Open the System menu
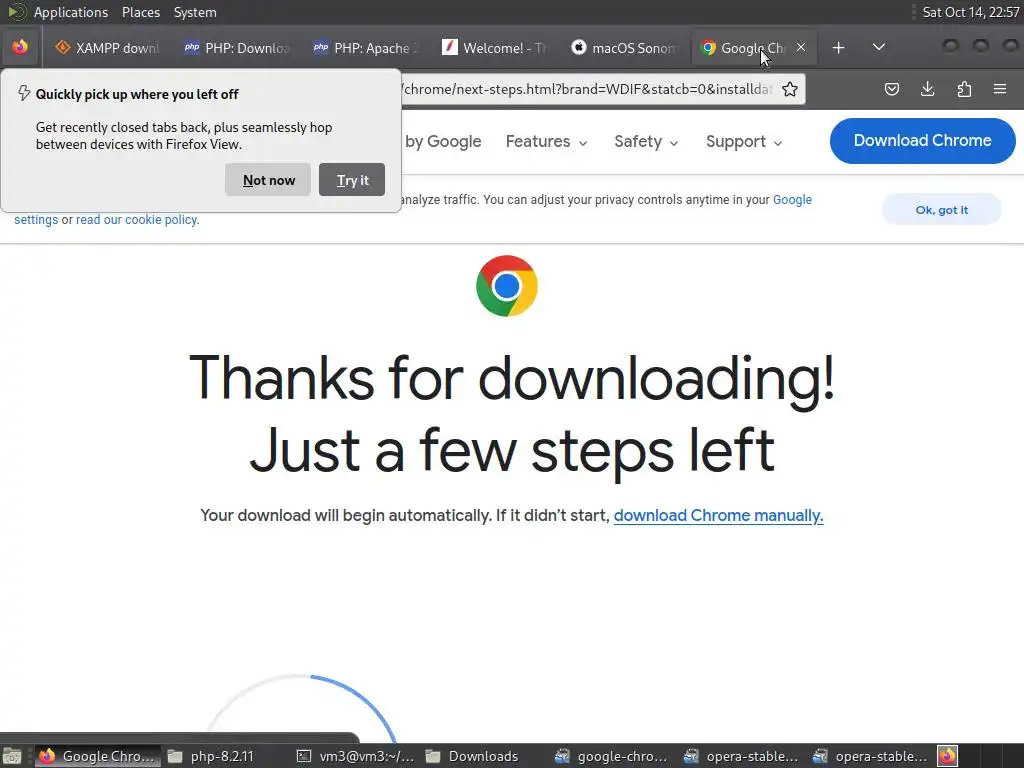 [195, 12]
